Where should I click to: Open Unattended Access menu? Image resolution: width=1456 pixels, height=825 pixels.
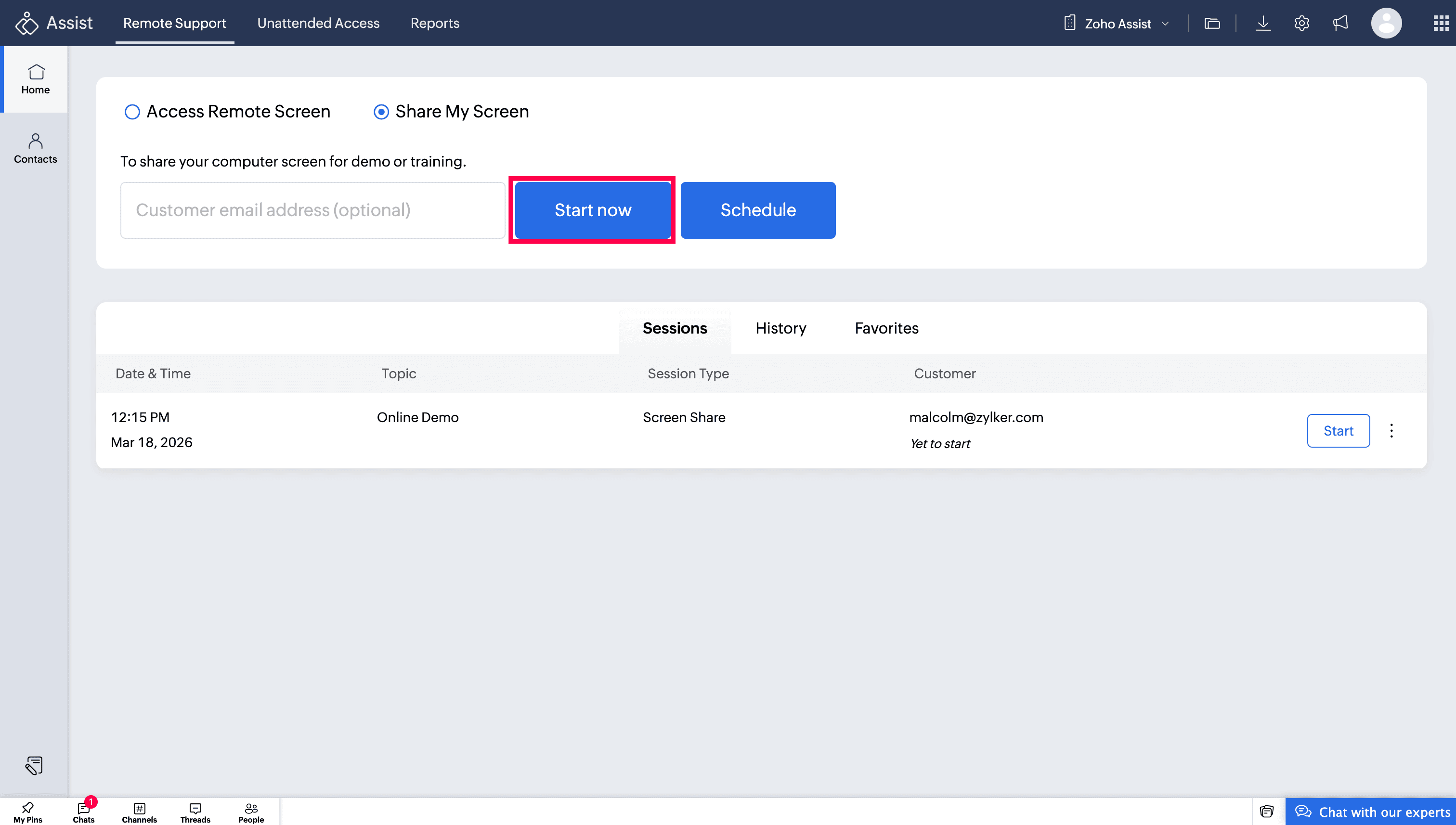[x=318, y=23]
